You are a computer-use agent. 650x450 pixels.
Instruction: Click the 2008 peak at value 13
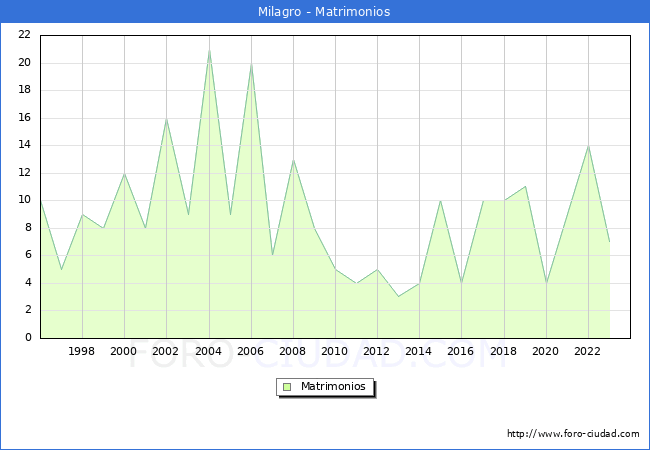pos(293,160)
